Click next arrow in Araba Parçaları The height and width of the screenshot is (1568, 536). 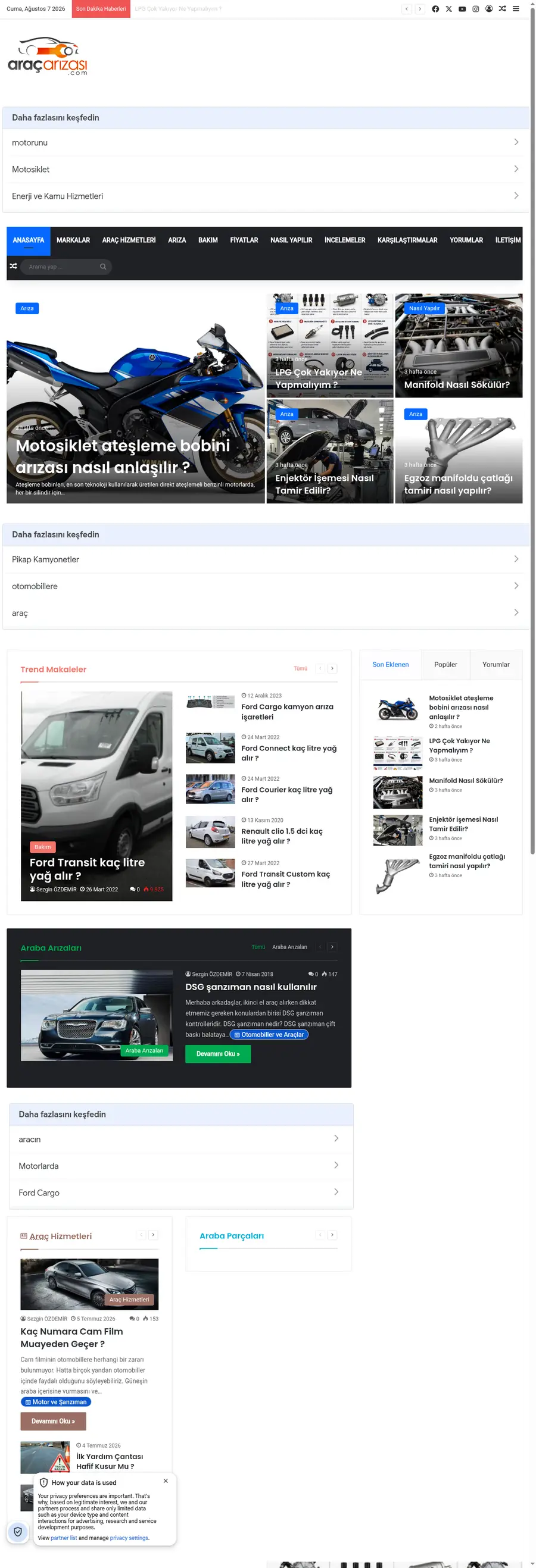coord(332,1235)
